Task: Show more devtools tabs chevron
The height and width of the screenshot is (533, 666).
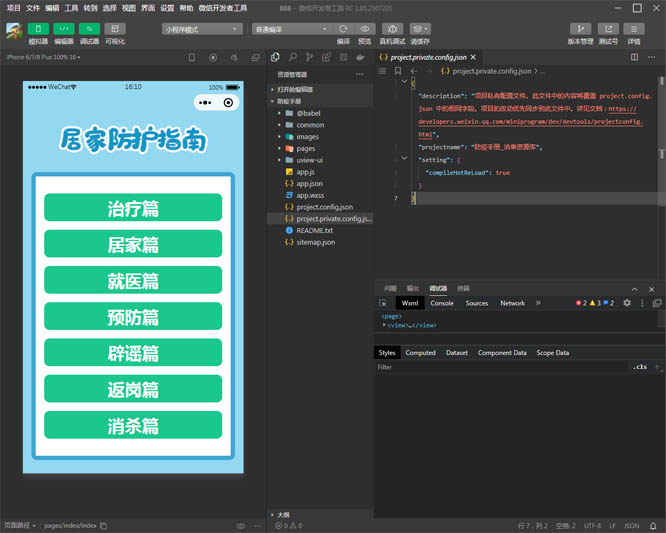Action: (x=538, y=303)
